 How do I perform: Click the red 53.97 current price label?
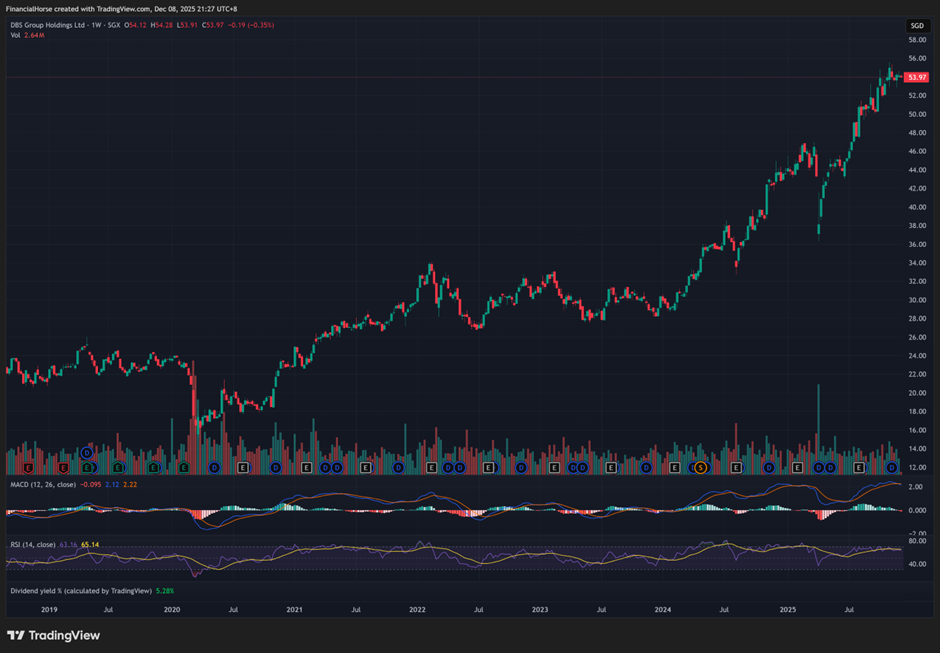916,77
